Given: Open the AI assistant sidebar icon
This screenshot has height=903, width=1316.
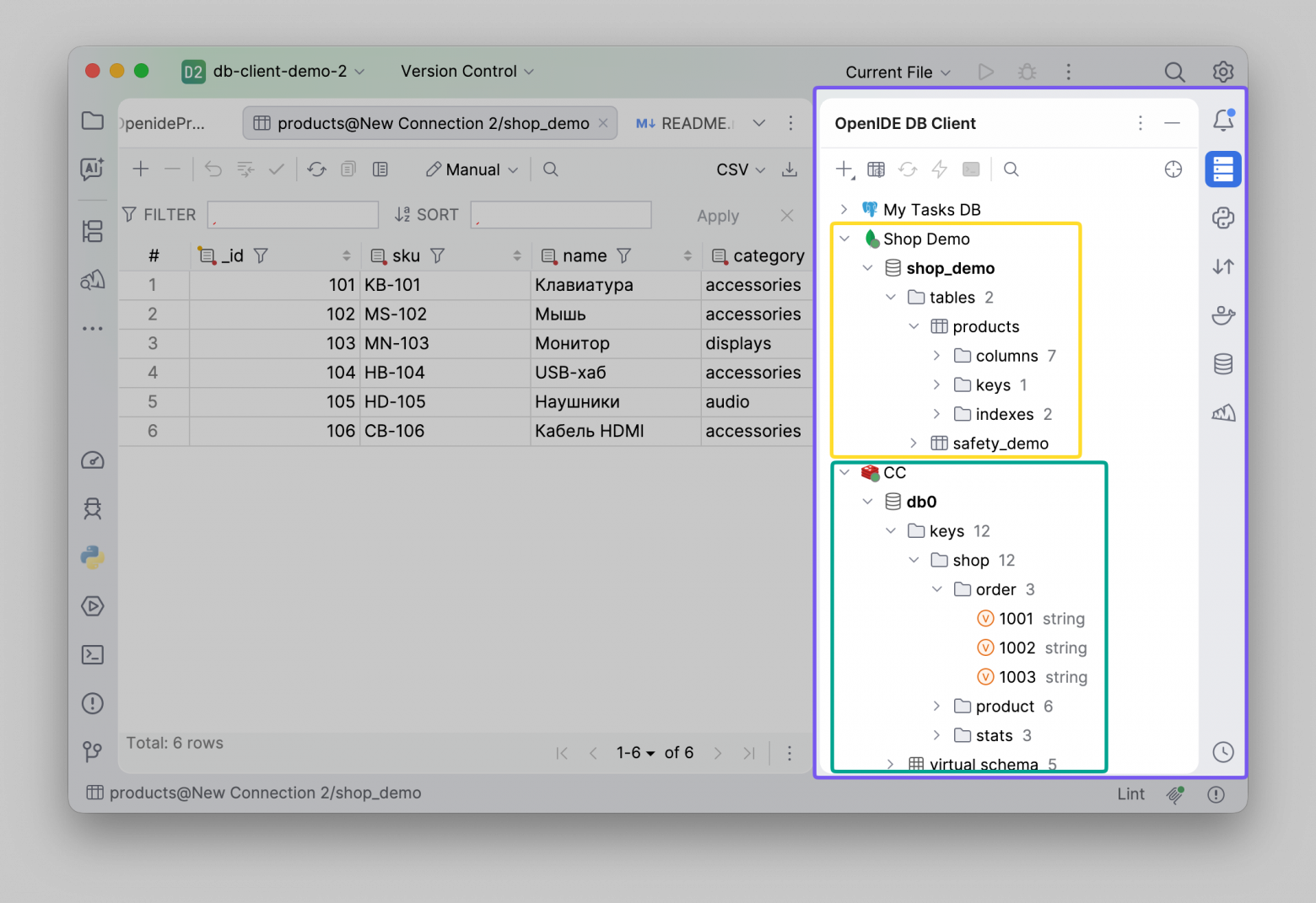Looking at the screenshot, I should click(93, 169).
